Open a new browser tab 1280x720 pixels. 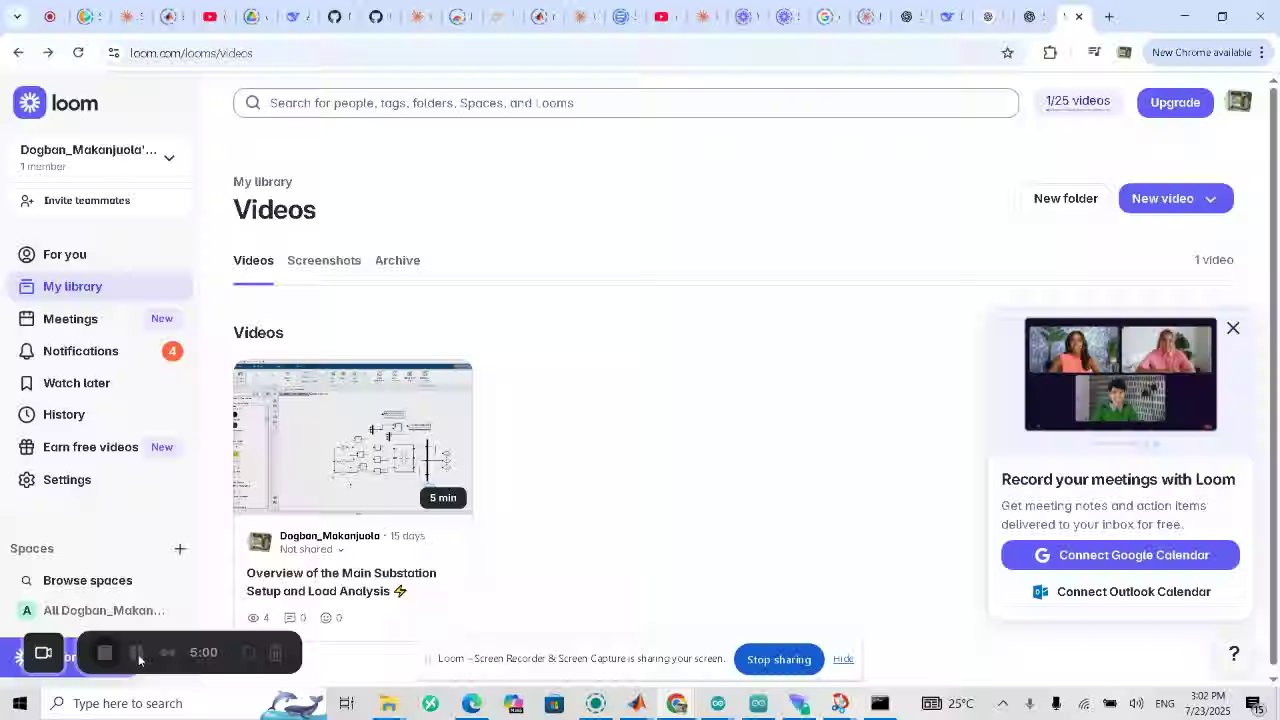(x=1109, y=16)
